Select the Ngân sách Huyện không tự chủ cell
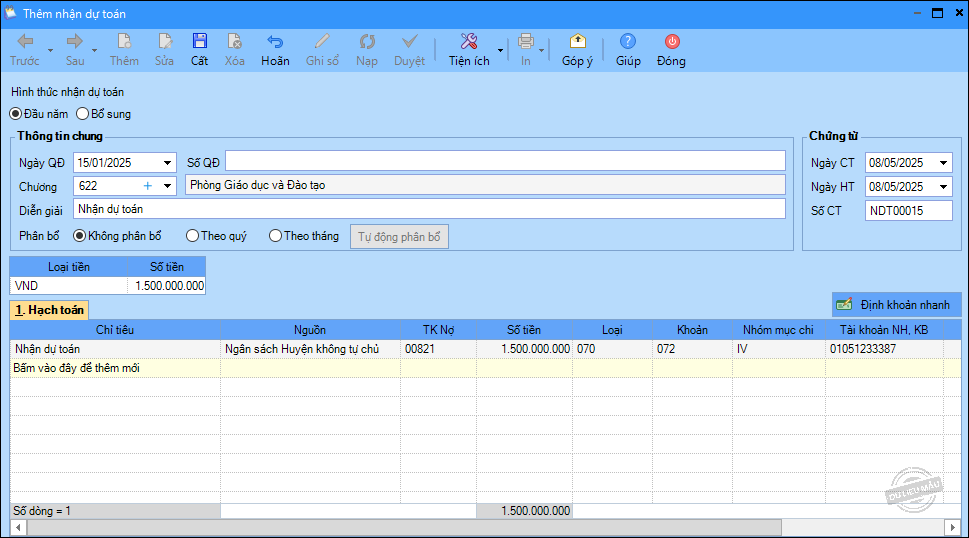Image resolution: width=969 pixels, height=538 pixels. (x=310, y=349)
